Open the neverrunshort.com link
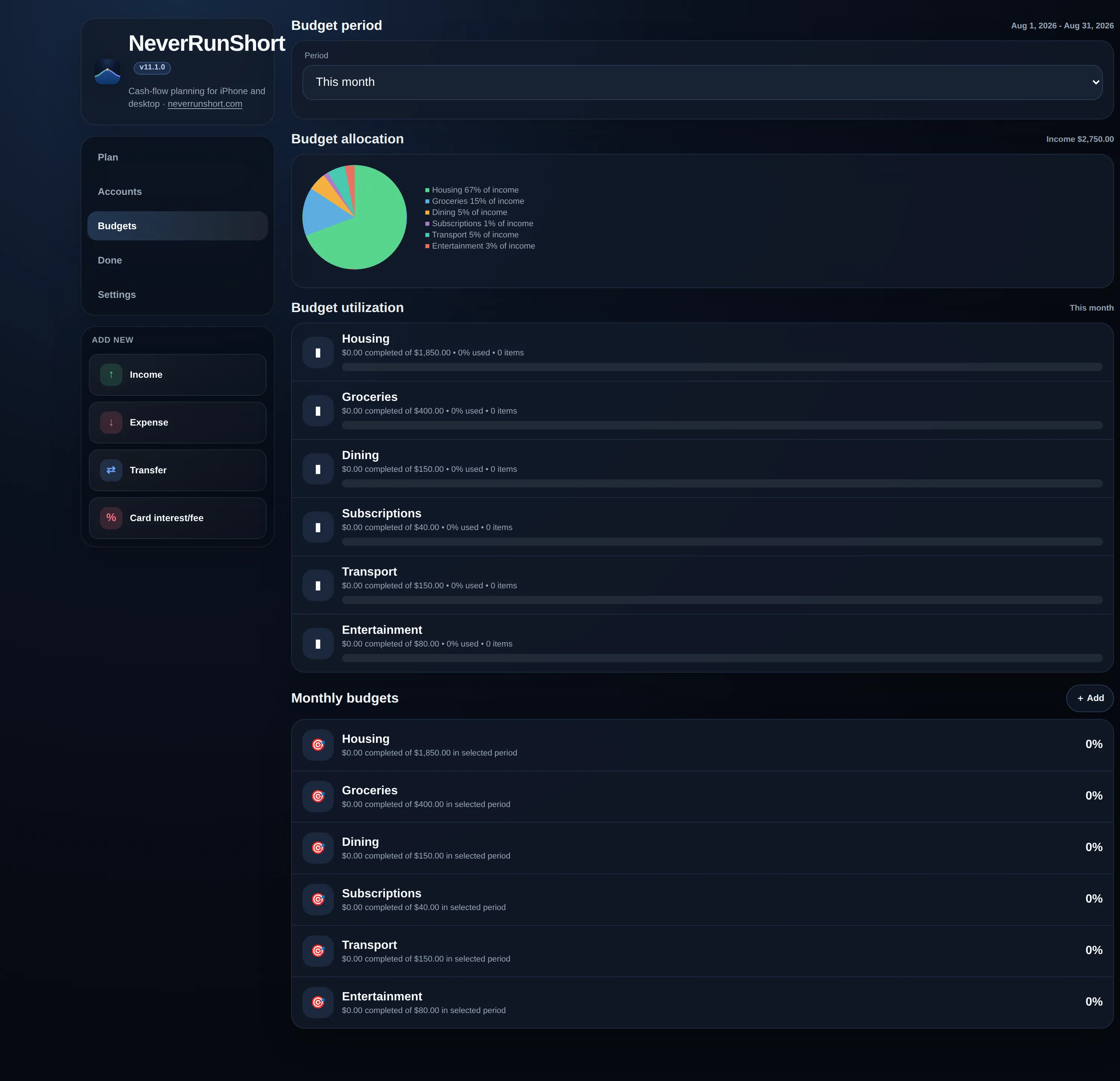The height and width of the screenshot is (1081, 1120). [x=205, y=104]
